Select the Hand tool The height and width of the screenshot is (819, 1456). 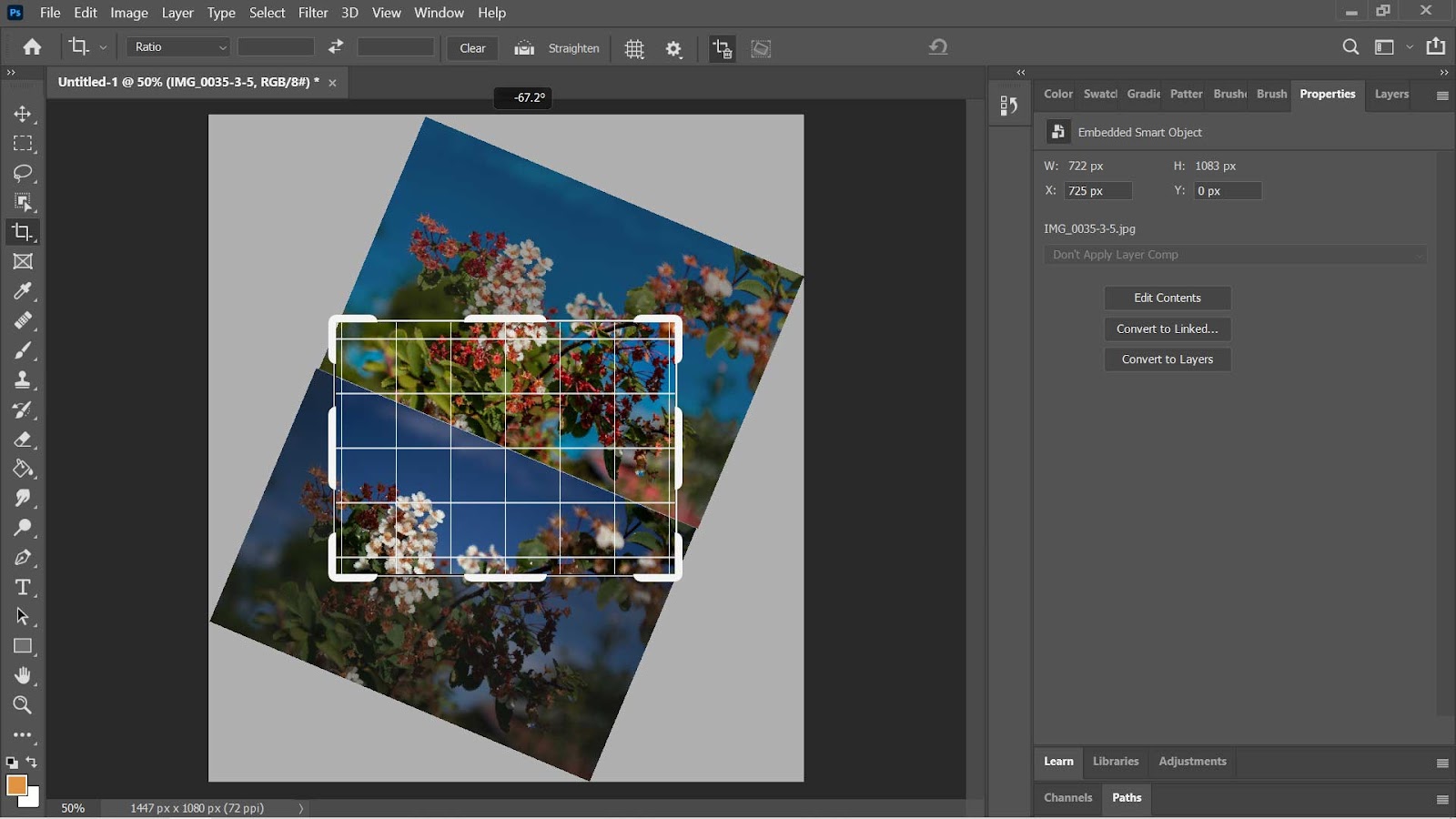coord(23,675)
